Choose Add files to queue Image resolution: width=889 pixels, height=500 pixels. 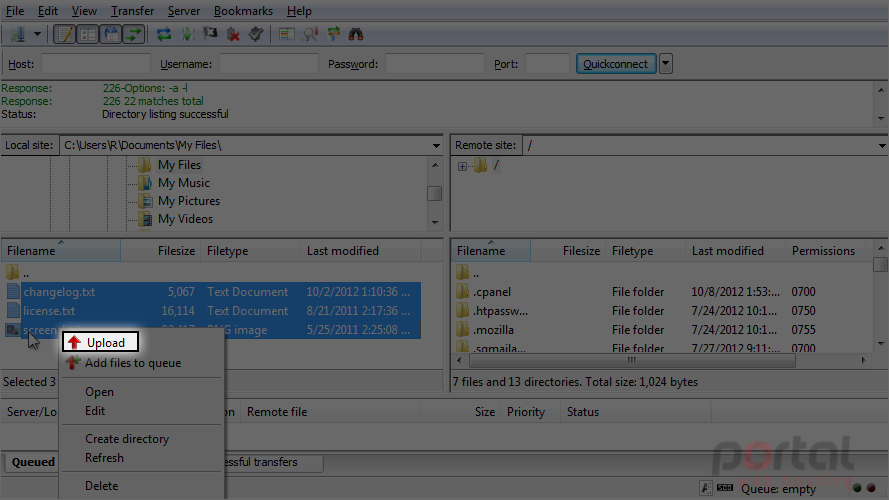133,363
